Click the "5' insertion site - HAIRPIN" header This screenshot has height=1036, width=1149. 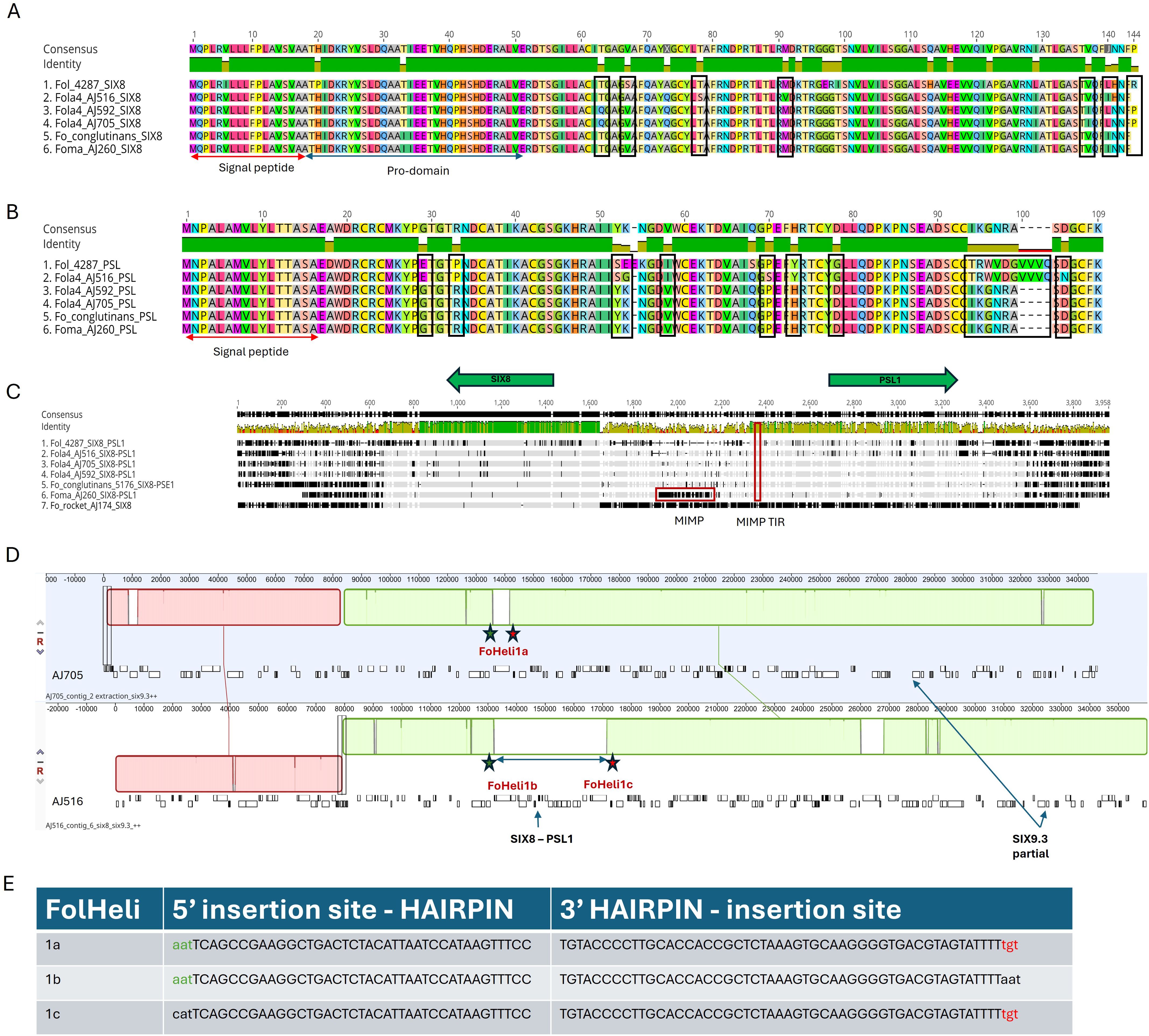pos(343,909)
